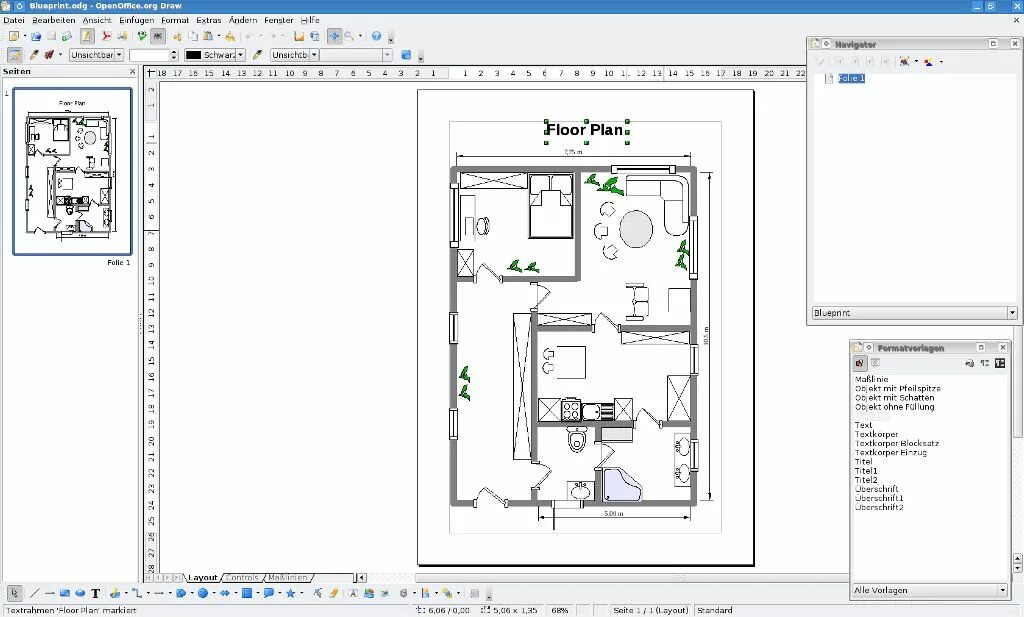Toggle Edit File mode icon

click(x=87, y=37)
